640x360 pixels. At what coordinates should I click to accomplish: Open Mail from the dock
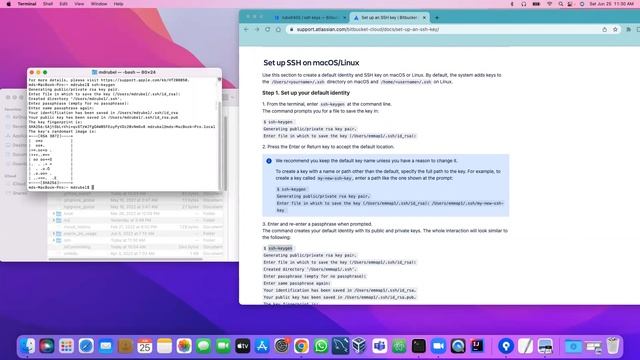click(x=106, y=346)
